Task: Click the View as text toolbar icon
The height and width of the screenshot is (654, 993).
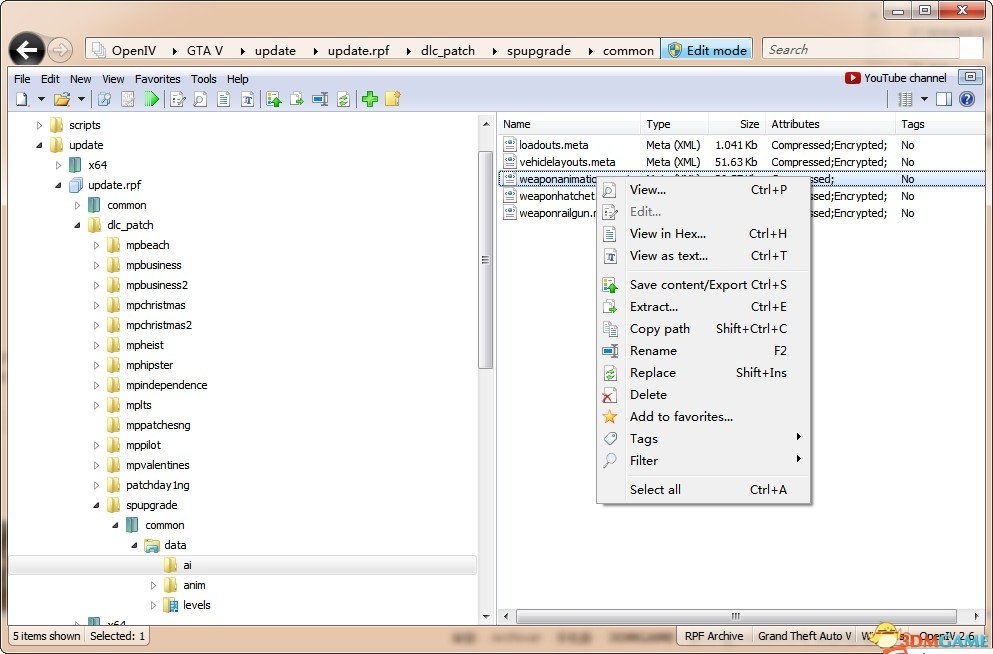Action: 247,99
